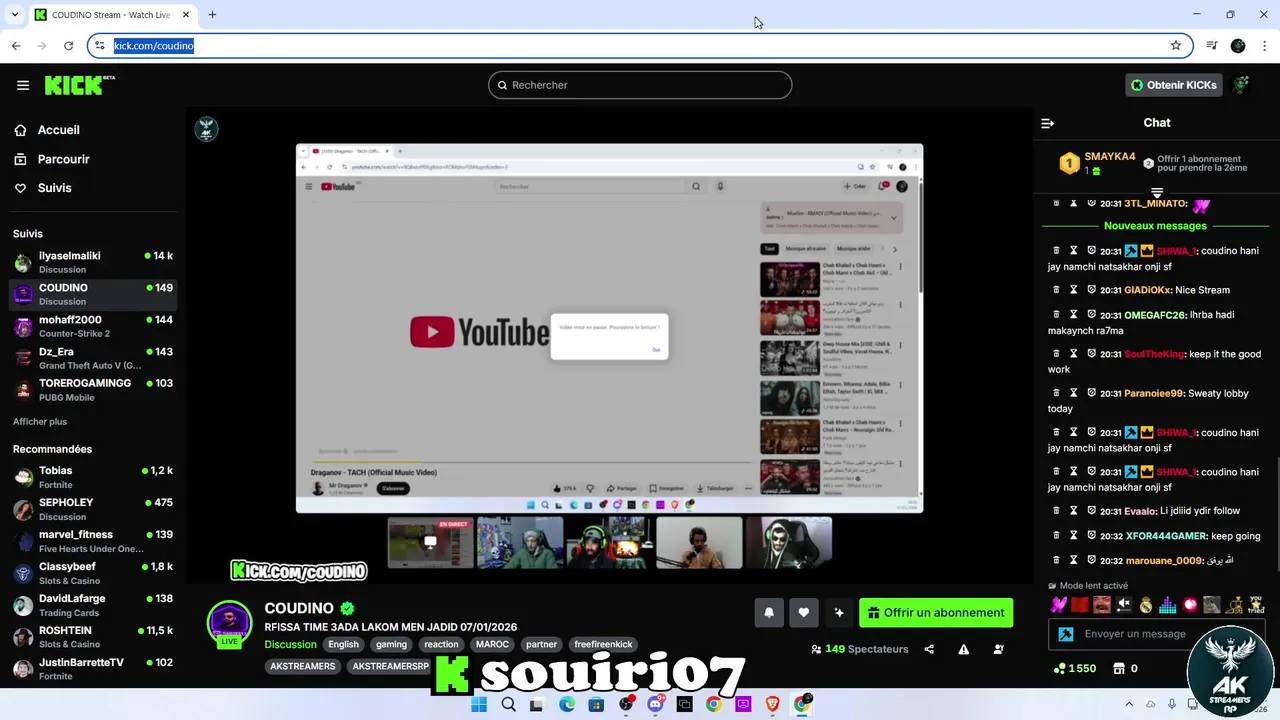Select the equalizer bars emote
The width and height of the screenshot is (1280, 720).
point(1168,605)
